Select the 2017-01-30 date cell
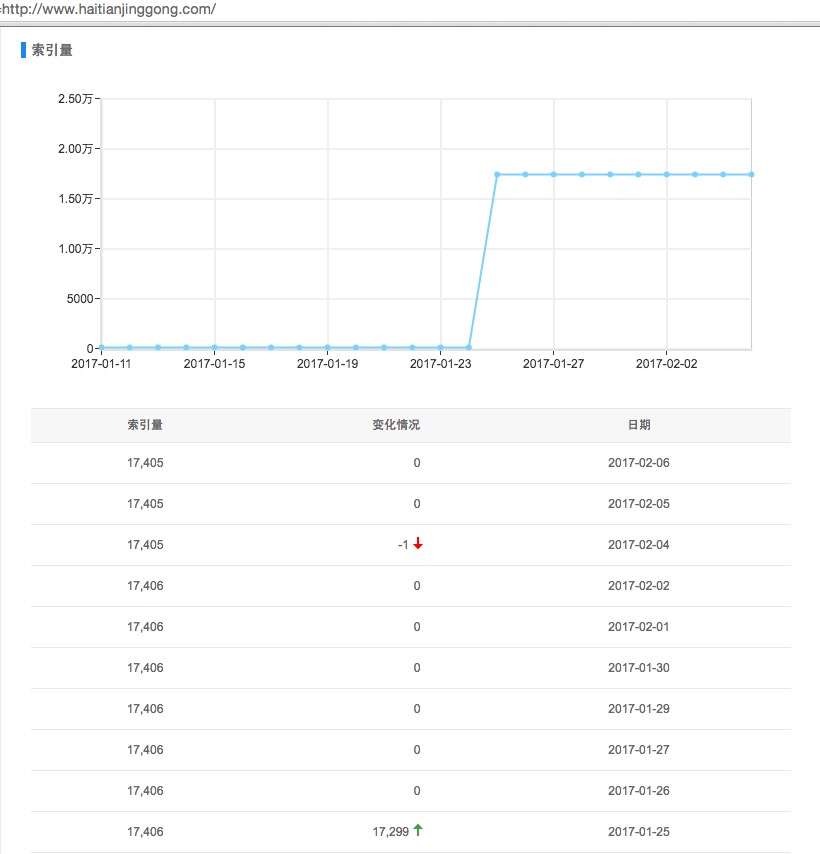The height and width of the screenshot is (854, 820). pos(639,668)
